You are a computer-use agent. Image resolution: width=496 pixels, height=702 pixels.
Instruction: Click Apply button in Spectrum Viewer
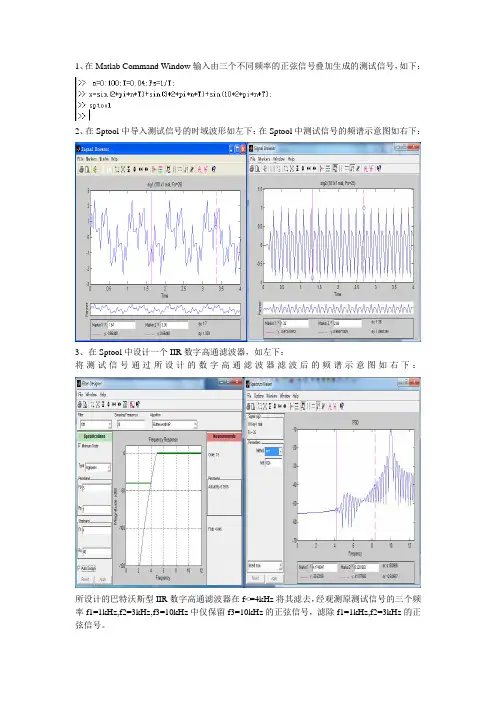click(274, 578)
